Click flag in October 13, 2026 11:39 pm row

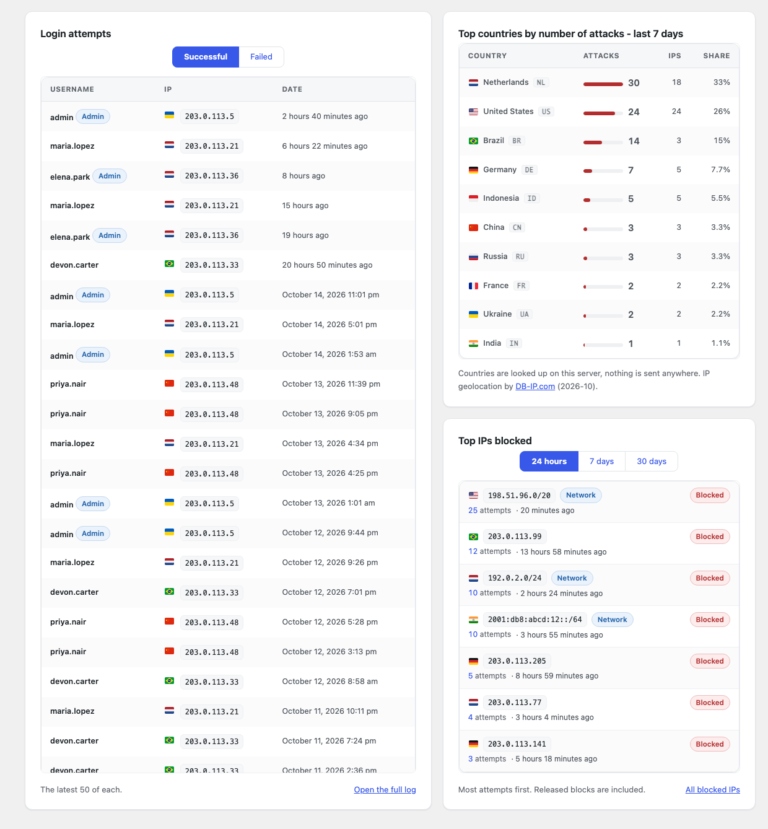169,383
